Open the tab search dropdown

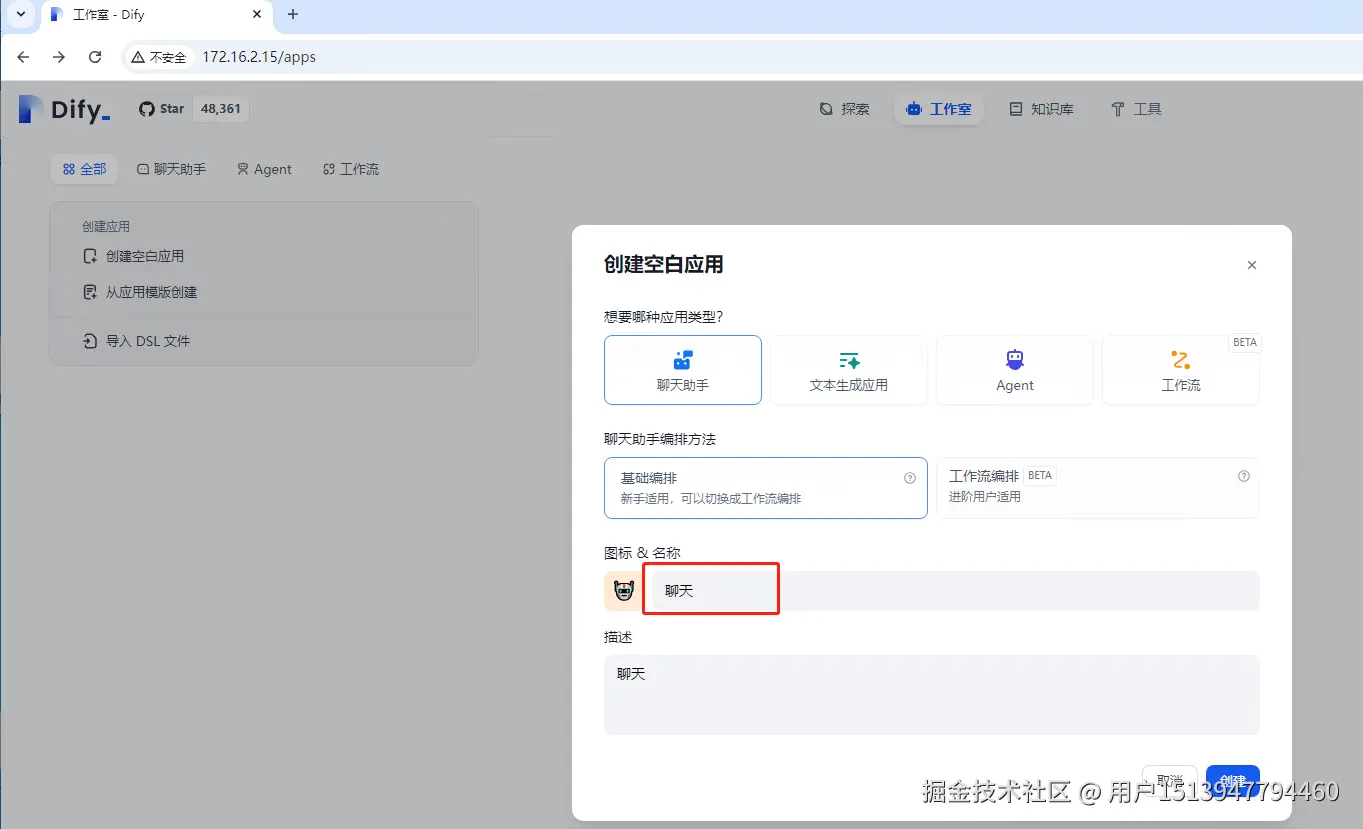(21, 14)
